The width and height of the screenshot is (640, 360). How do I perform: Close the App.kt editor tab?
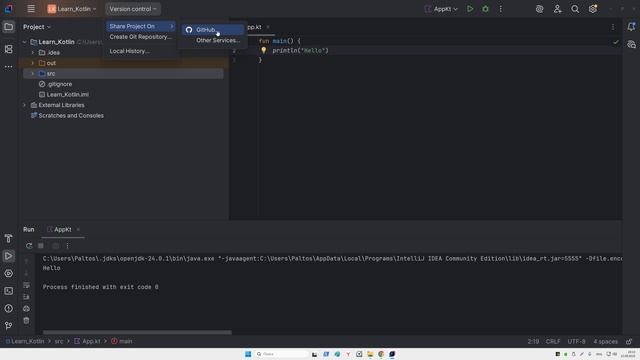pyautogui.click(x=268, y=27)
